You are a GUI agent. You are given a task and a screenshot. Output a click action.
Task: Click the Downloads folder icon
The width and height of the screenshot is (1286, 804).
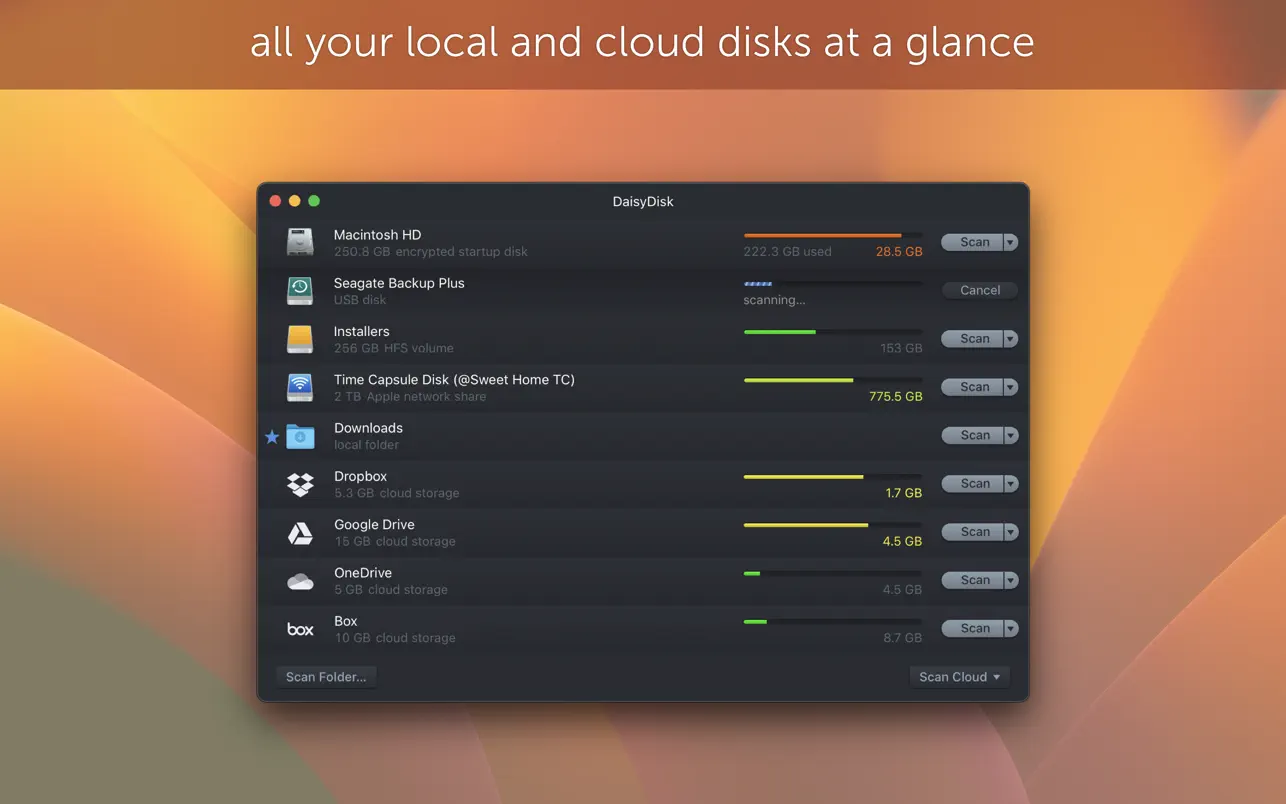300,436
